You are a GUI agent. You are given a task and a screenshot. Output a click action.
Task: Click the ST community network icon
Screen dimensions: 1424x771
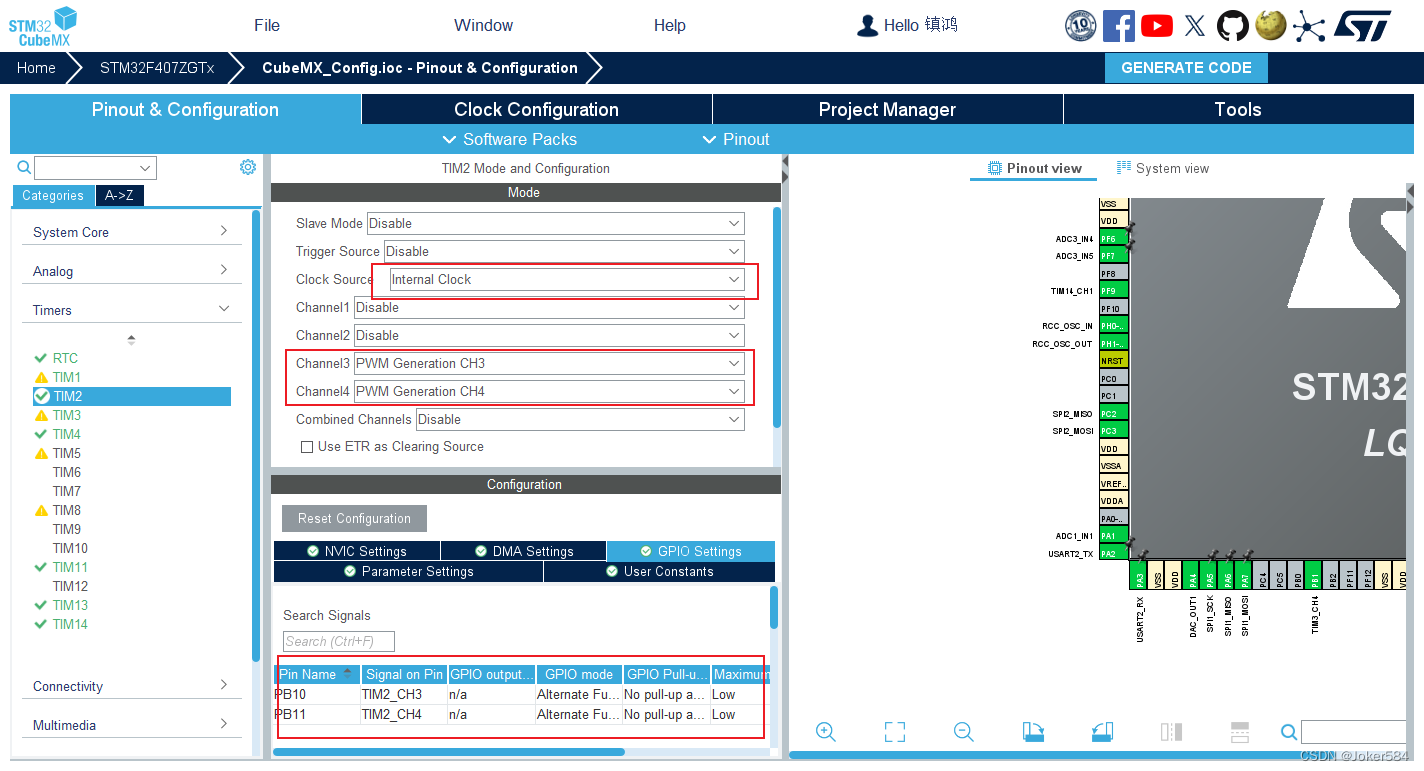[x=1308, y=26]
